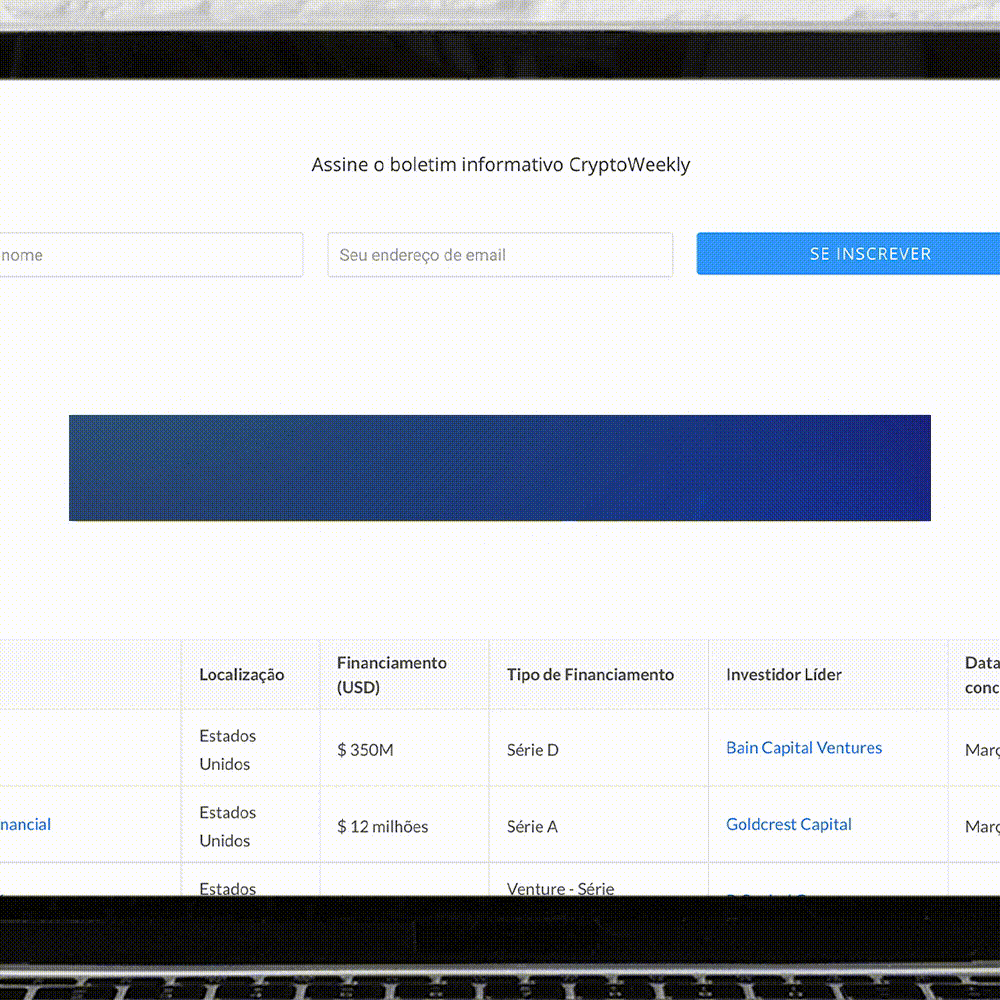
Task: Select the Financiamento (USD) column header
Action: point(392,675)
